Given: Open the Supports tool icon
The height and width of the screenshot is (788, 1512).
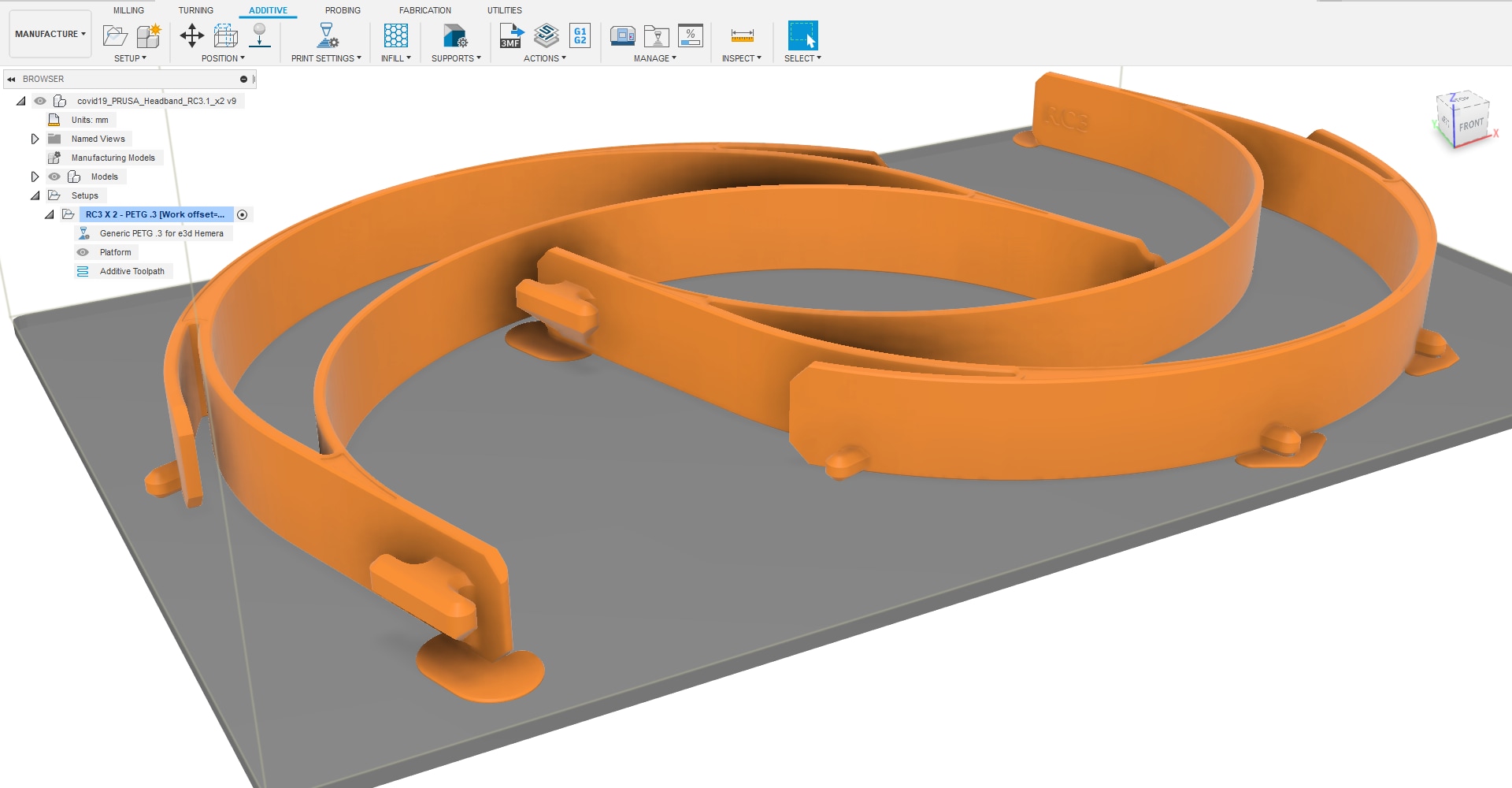Looking at the screenshot, I should [x=455, y=35].
